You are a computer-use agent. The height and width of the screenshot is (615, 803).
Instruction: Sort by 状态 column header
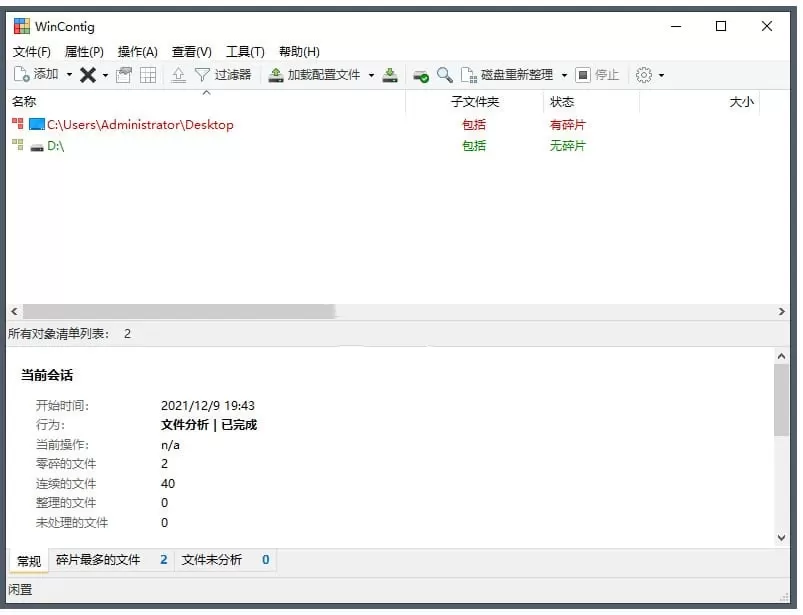pyautogui.click(x=591, y=101)
